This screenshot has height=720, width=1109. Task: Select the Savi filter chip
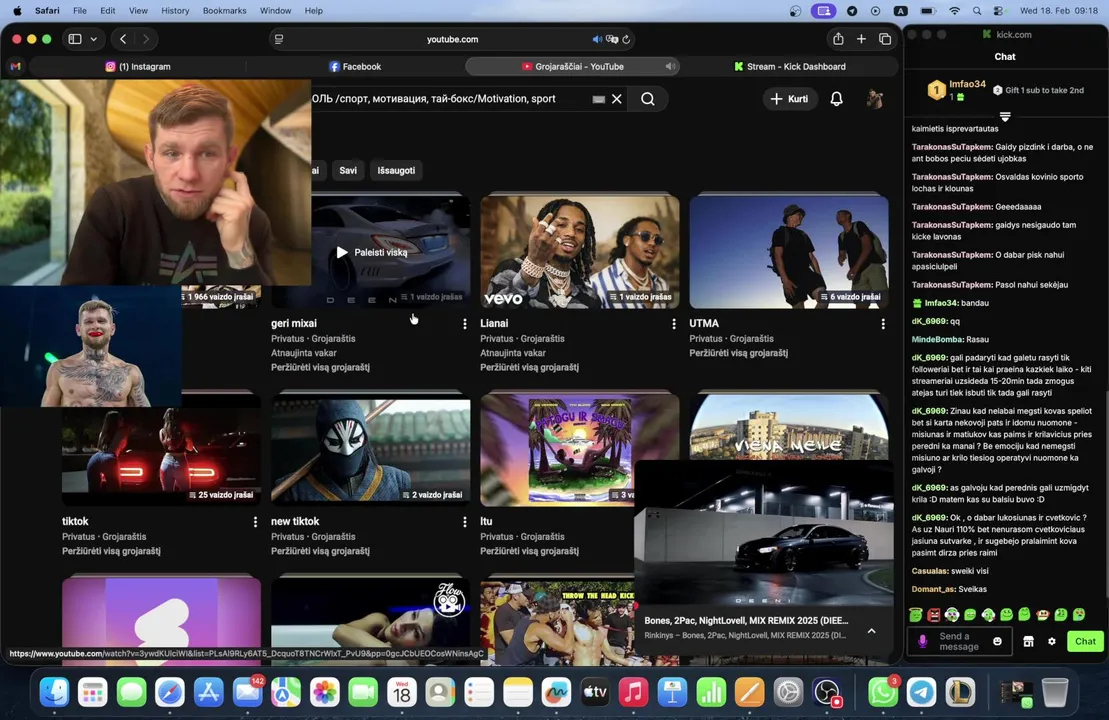coord(348,170)
